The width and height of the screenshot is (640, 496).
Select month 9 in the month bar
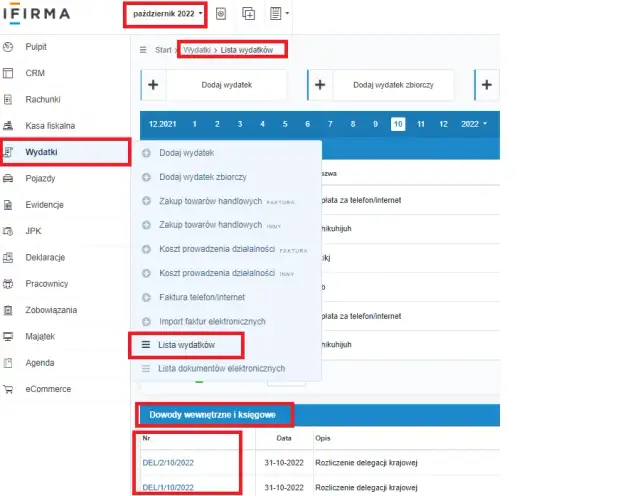(376, 124)
